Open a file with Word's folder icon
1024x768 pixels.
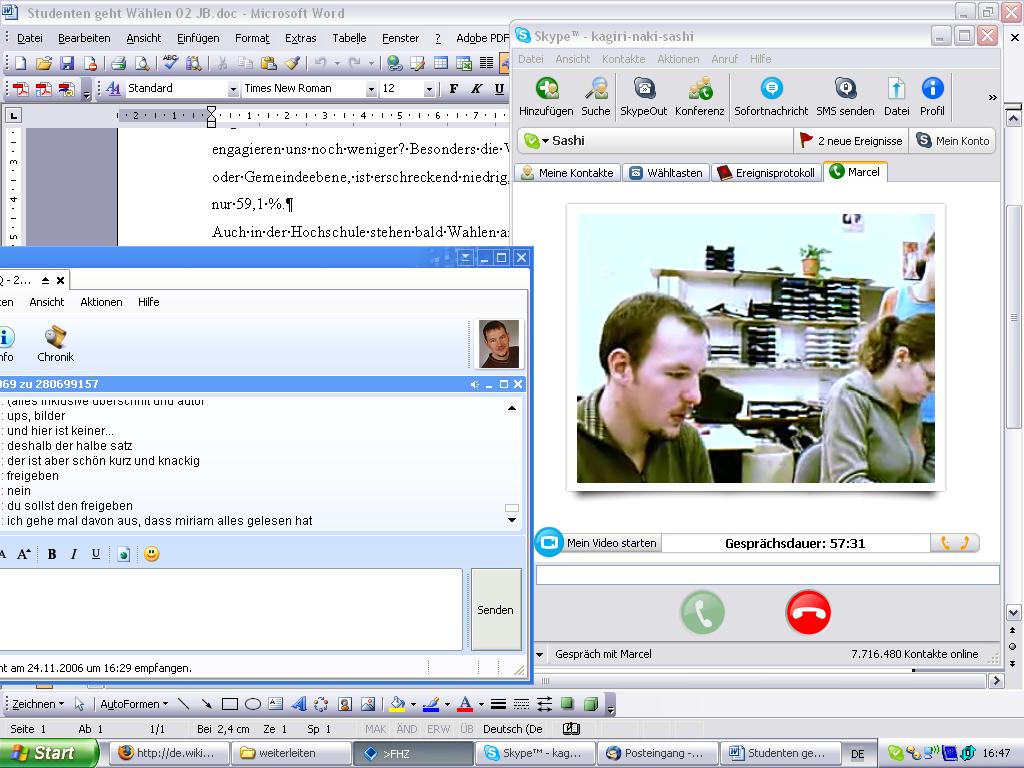pos(43,63)
